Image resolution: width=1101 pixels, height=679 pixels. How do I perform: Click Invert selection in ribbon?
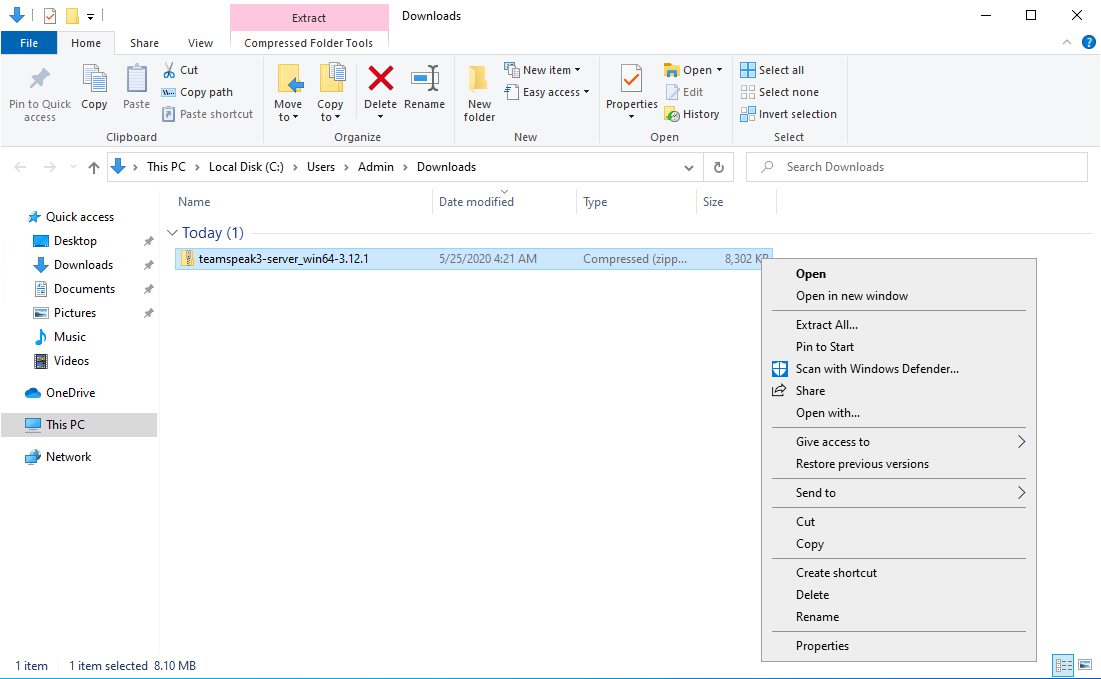click(789, 114)
